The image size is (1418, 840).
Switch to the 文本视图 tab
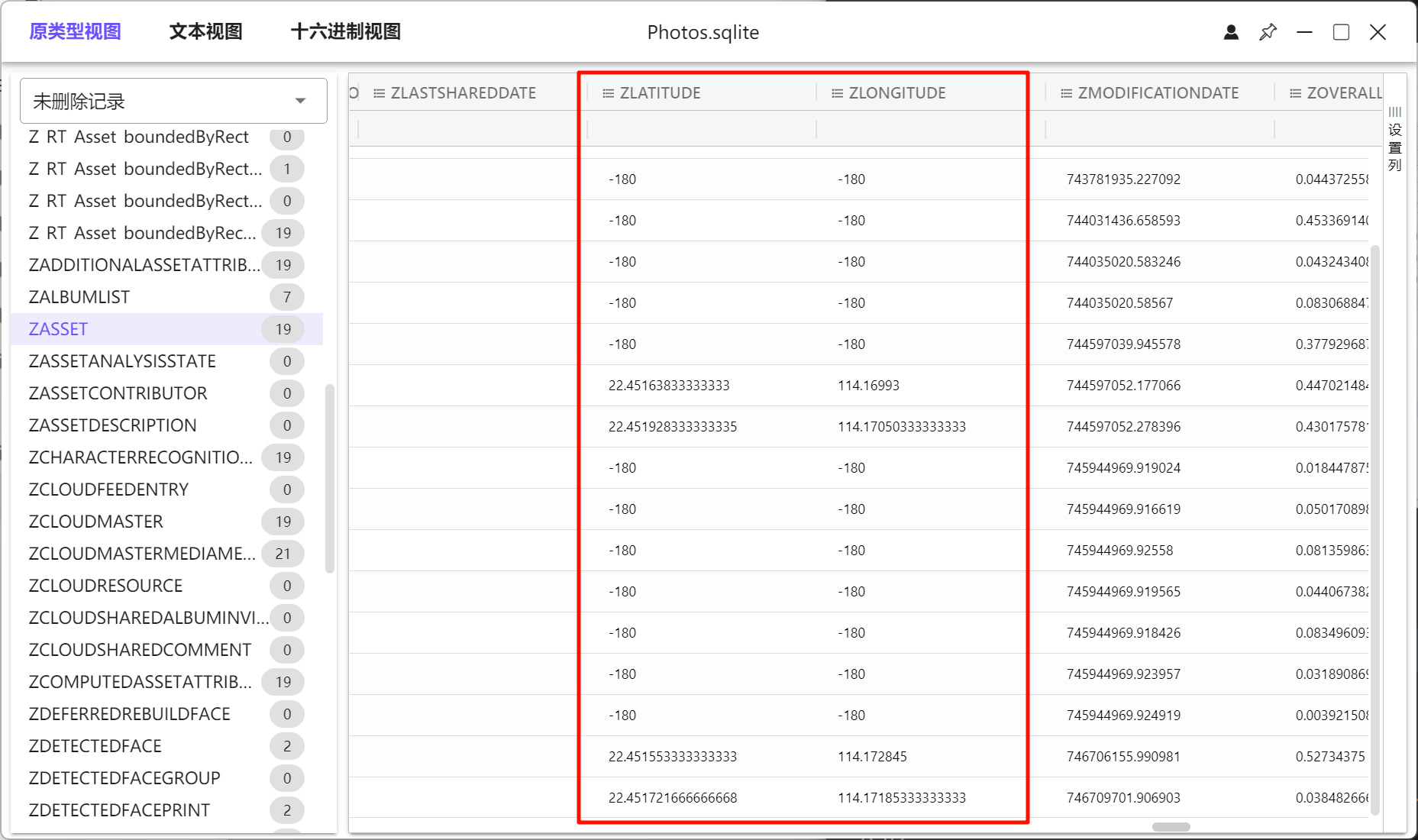(205, 32)
